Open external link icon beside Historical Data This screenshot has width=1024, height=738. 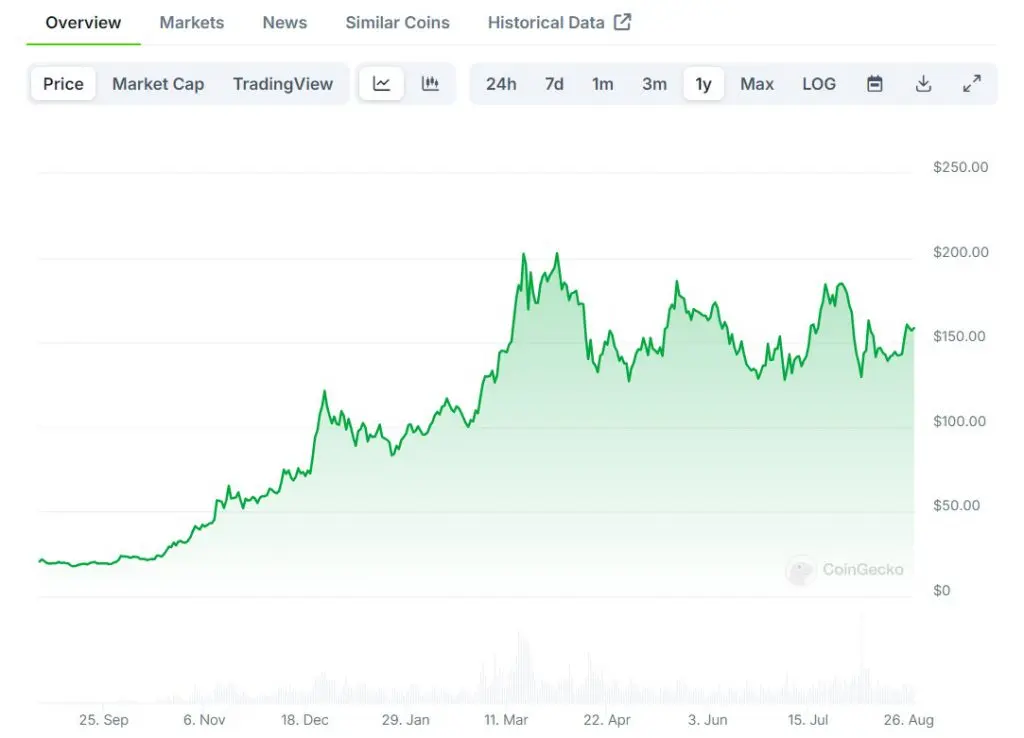coord(622,22)
